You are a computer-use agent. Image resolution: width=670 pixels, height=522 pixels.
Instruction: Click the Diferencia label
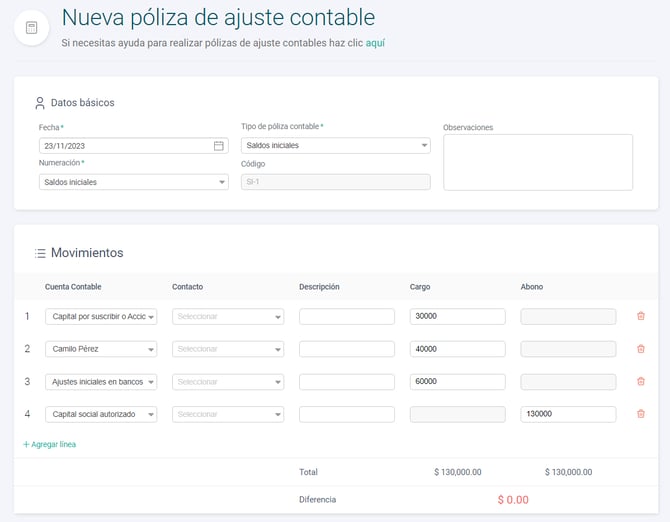[317, 499]
